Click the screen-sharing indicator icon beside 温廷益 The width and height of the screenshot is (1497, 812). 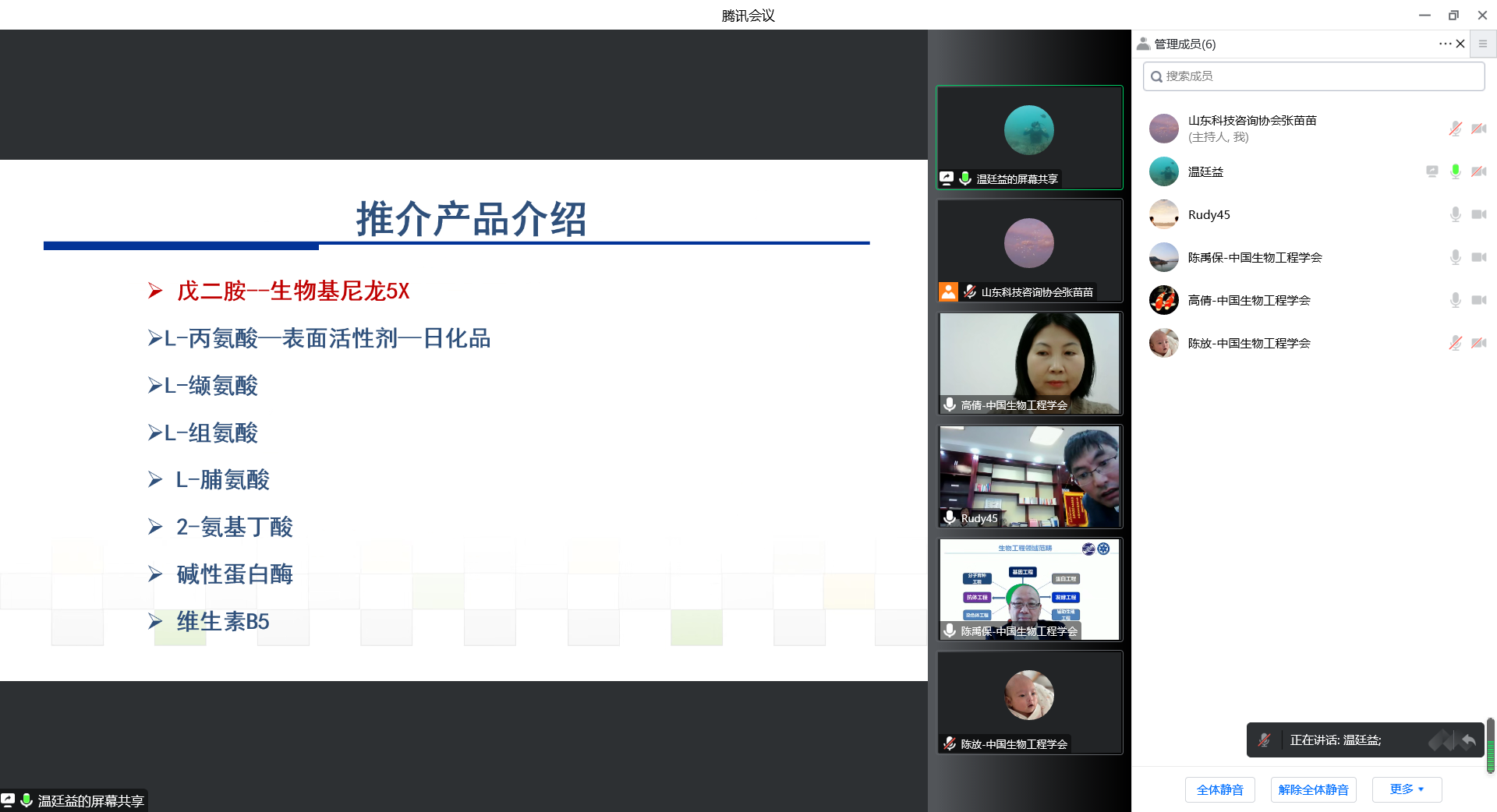pos(1432,171)
